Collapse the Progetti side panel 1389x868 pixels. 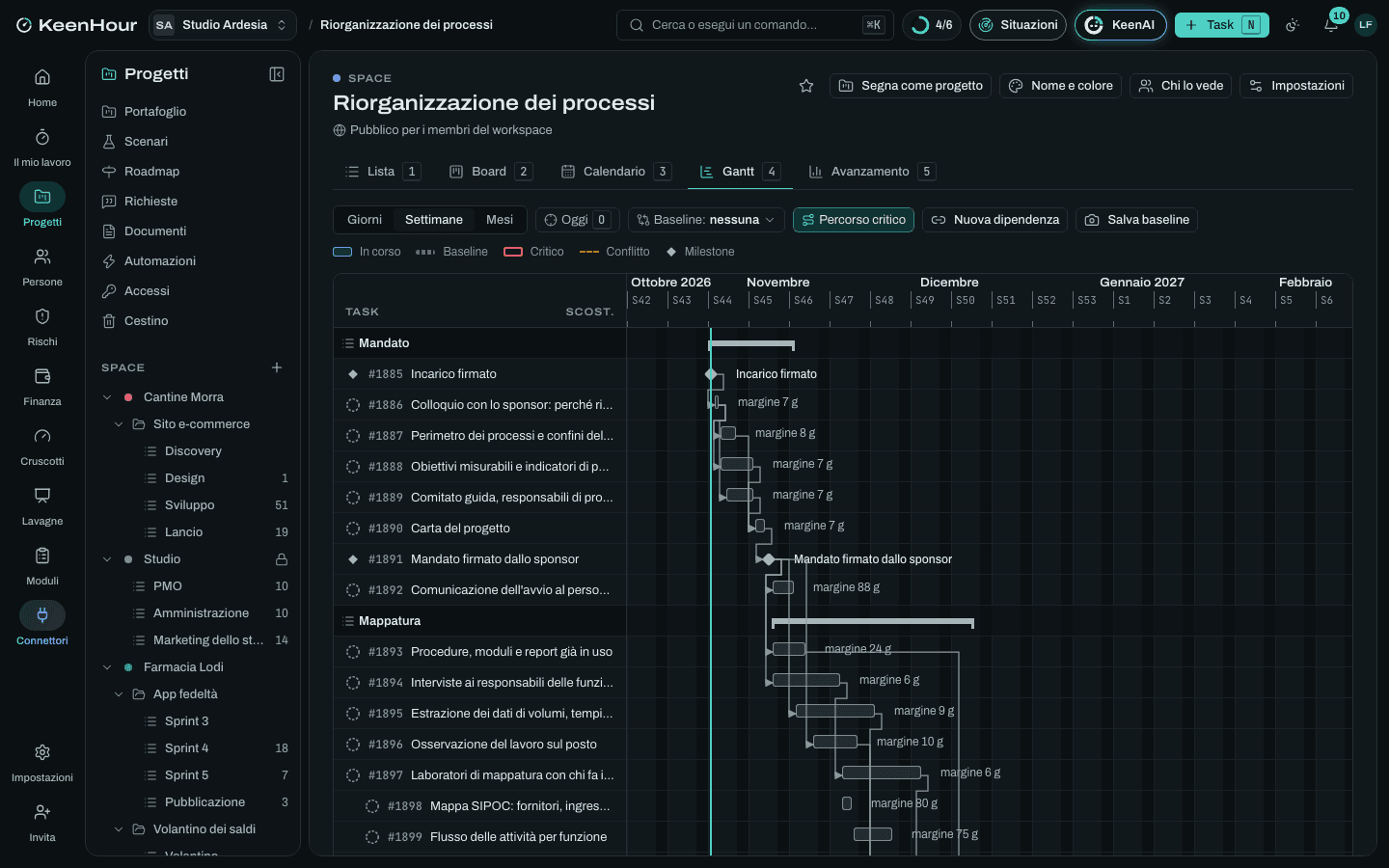click(x=277, y=74)
